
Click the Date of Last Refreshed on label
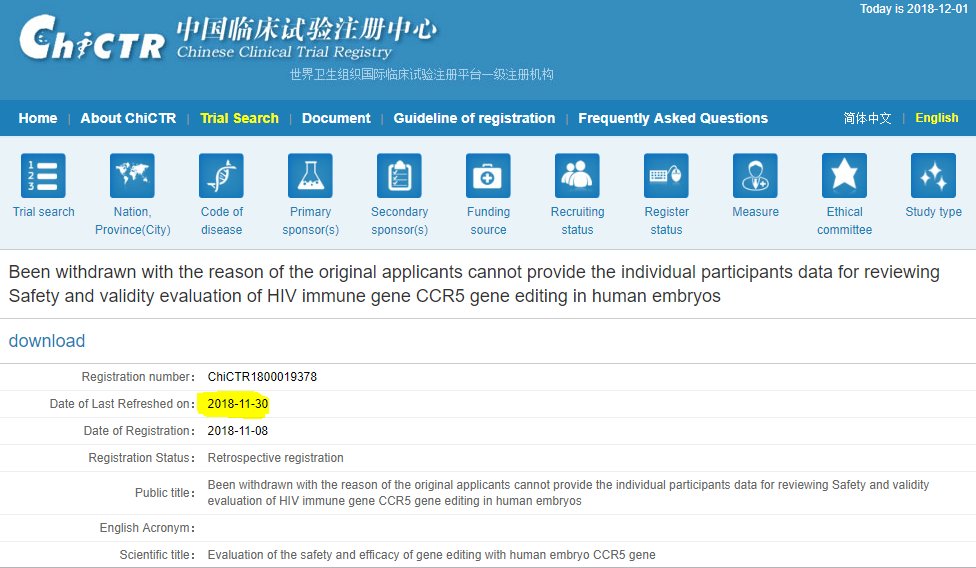[122, 404]
